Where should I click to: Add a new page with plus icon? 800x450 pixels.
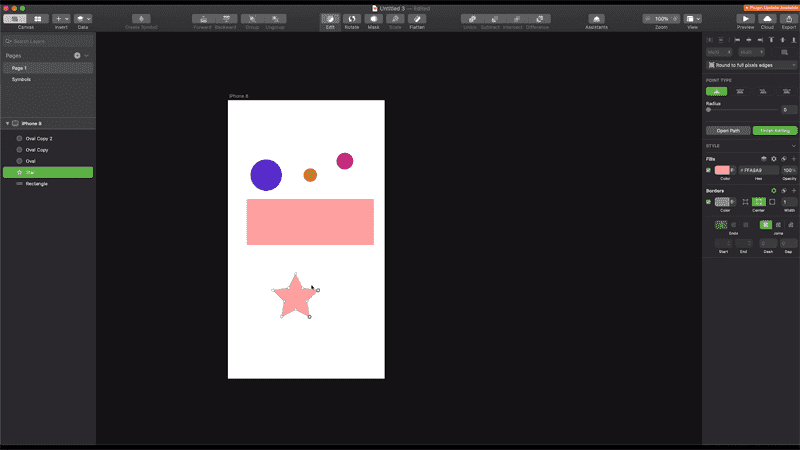77,56
